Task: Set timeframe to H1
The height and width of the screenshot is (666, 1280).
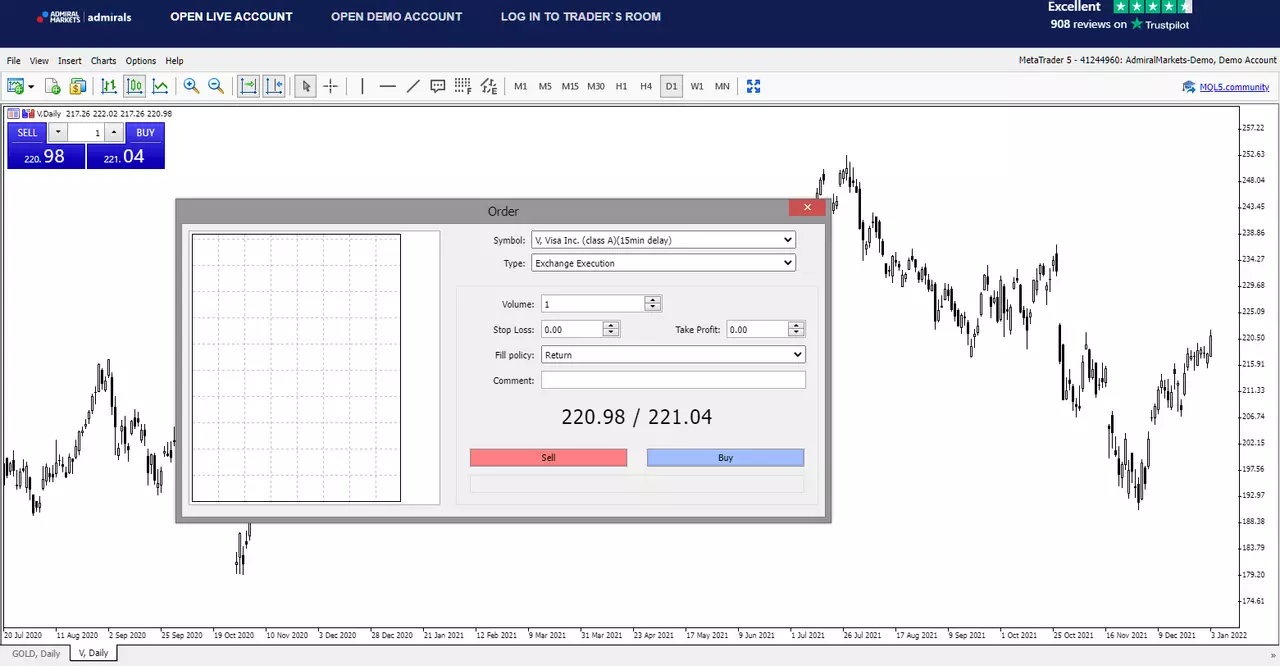Action: [x=621, y=86]
